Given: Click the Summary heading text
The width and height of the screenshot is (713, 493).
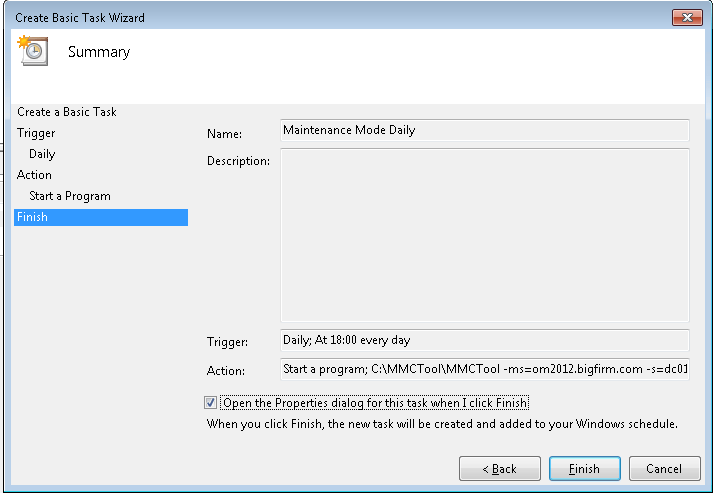Looking at the screenshot, I should coord(99,52).
